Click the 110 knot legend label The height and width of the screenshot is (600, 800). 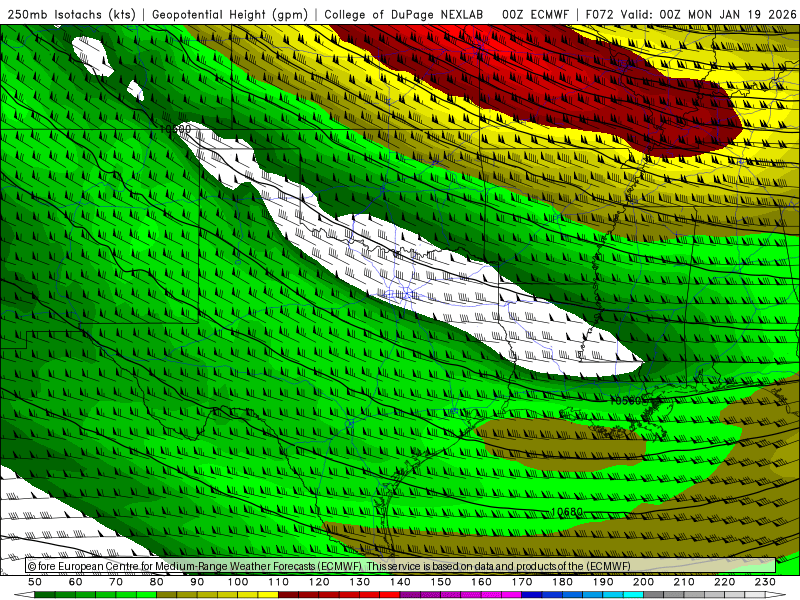278,582
